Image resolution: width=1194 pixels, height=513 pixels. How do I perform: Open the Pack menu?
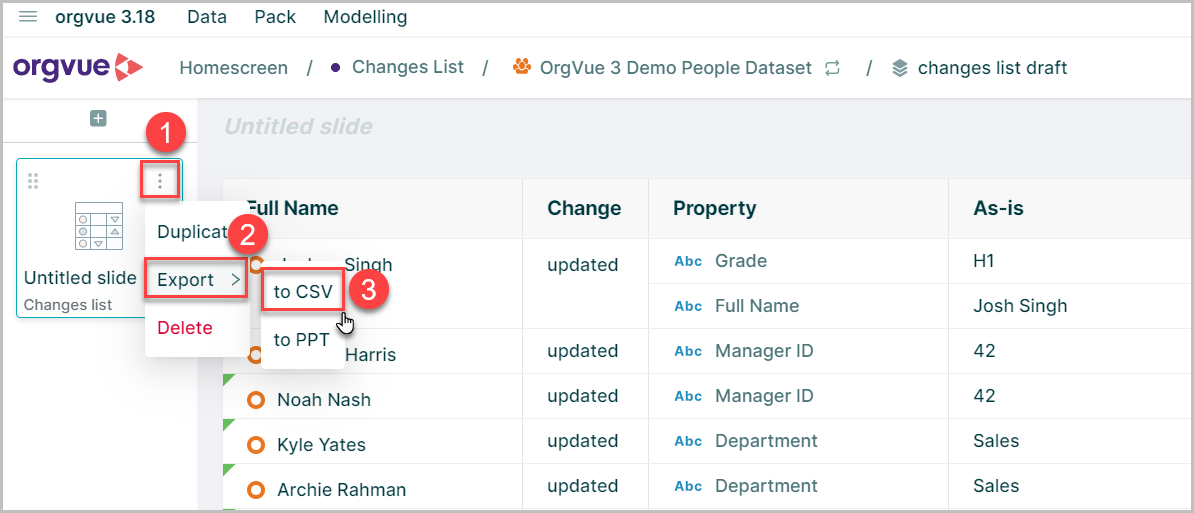pos(275,17)
